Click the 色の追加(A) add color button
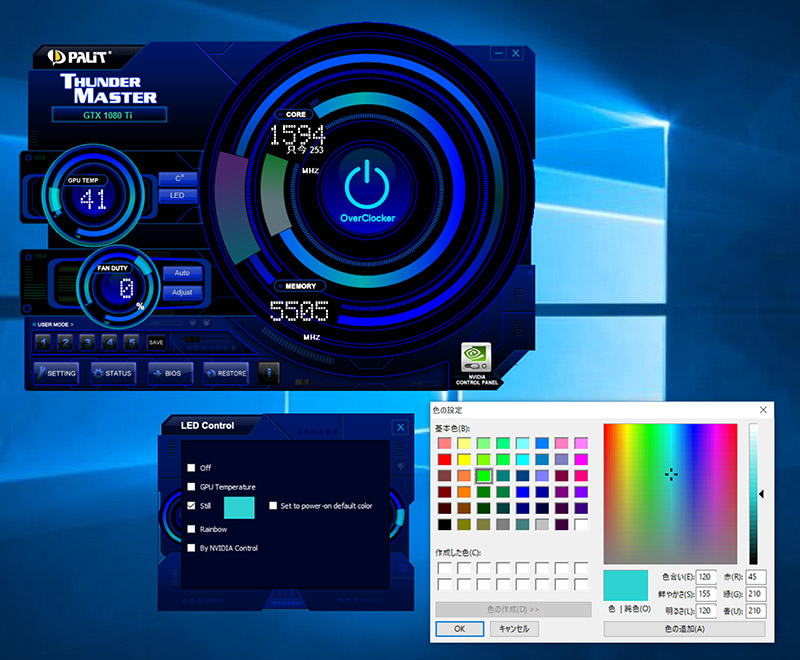The height and width of the screenshot is (660, 800). coord(685,629)
